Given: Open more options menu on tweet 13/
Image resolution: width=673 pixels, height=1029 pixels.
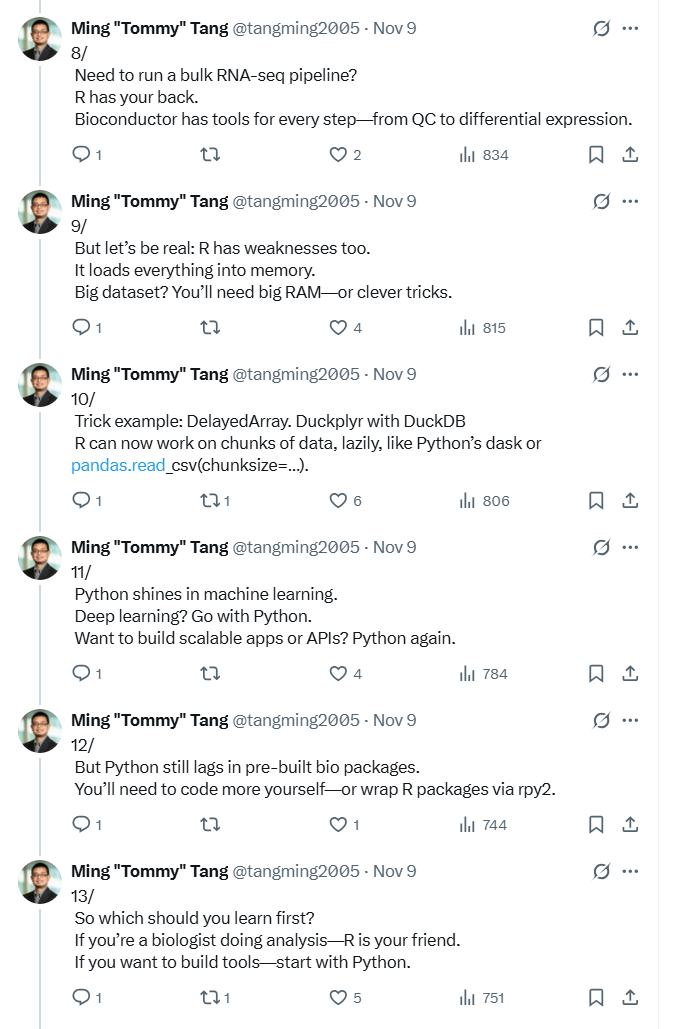Looking at the screenshot, I should tap(630, 871).
